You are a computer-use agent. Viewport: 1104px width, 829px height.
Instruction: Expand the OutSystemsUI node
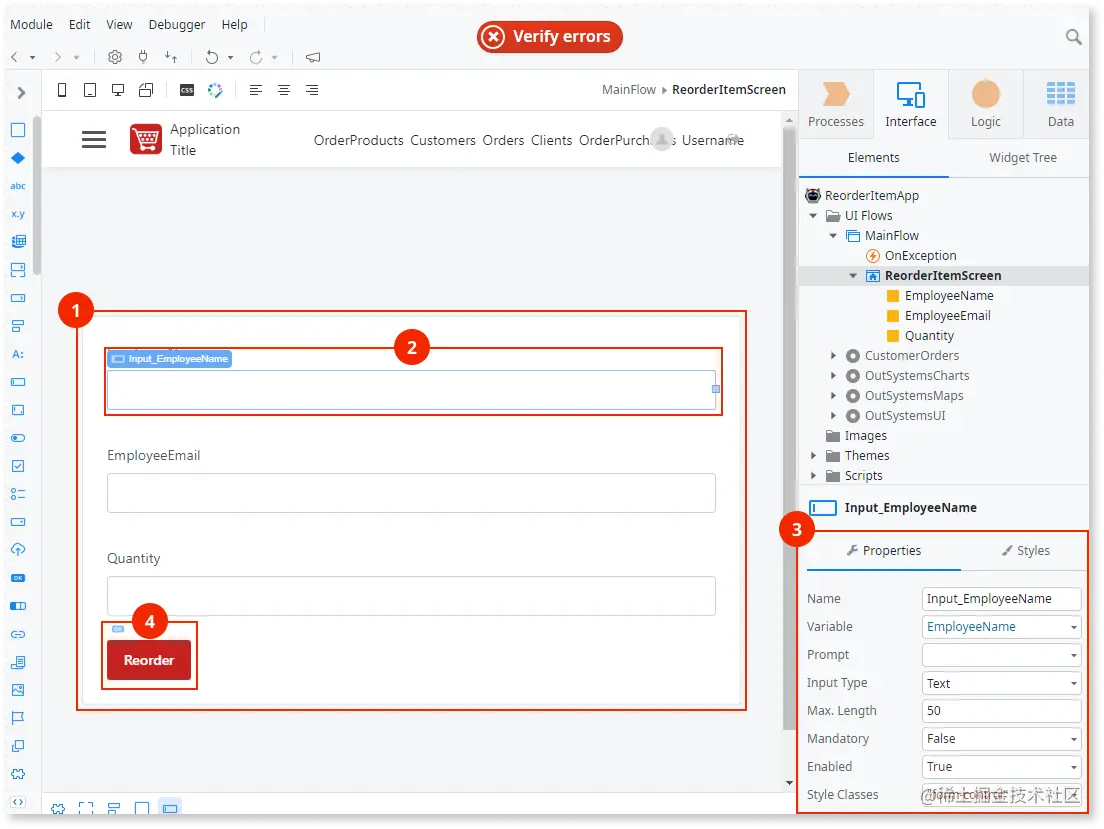[833, 416]
